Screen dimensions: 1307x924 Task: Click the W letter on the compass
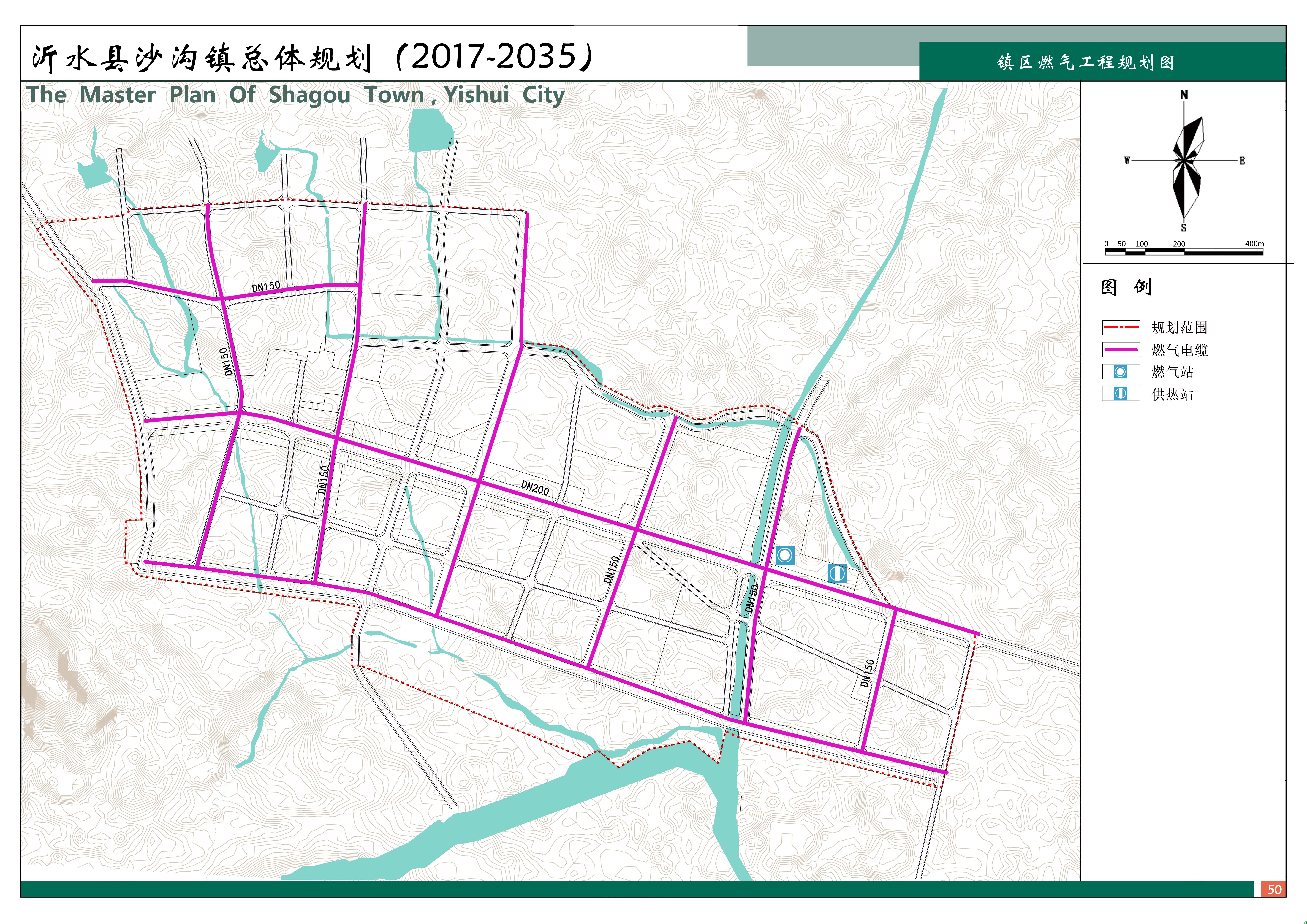tap(1127, 161)
